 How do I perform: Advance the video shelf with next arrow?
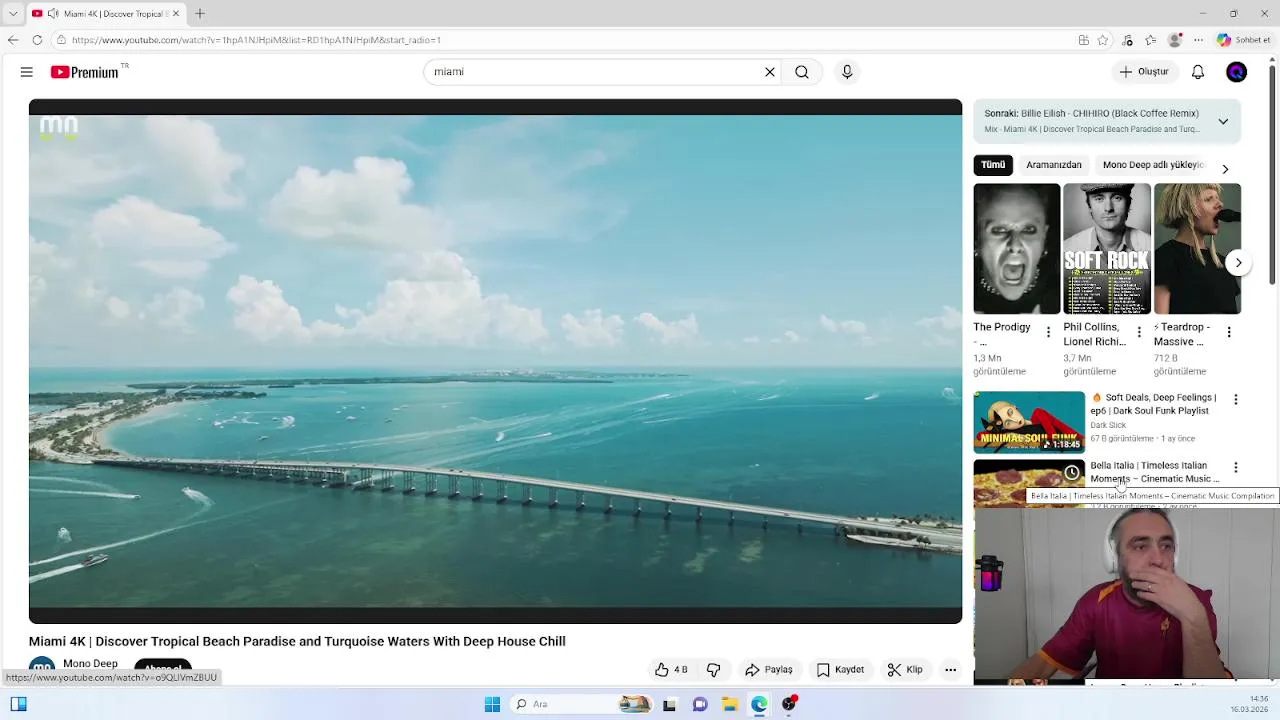[x=1238, y=263]
